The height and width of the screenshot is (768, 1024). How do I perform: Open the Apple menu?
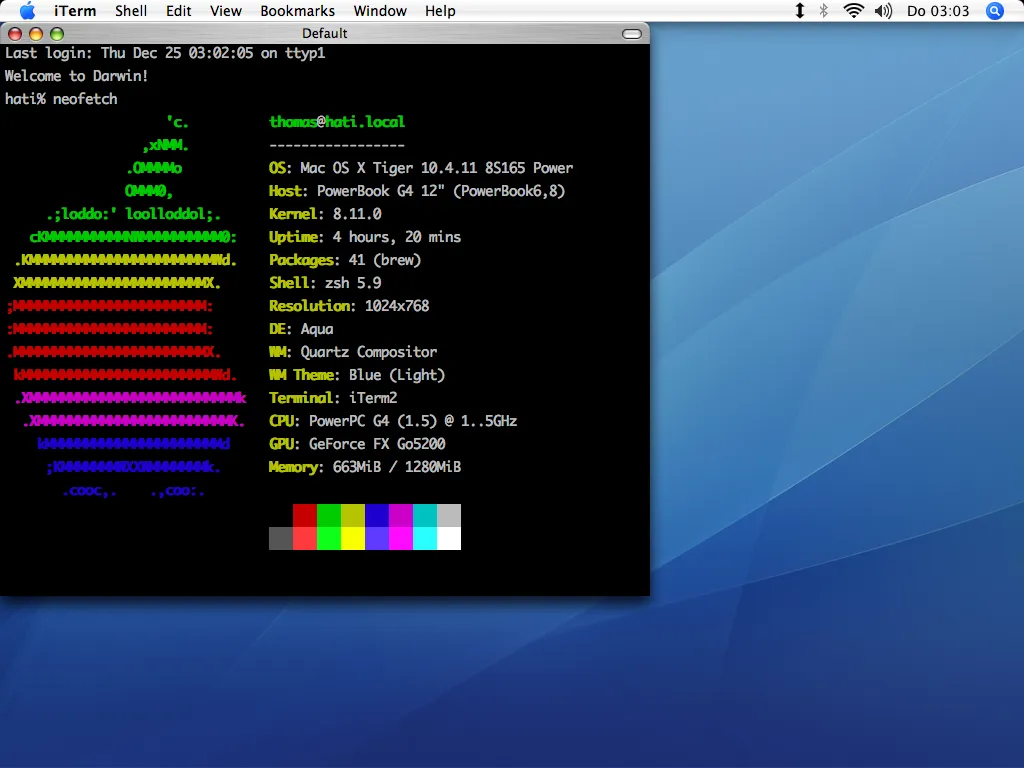[27, 11]
